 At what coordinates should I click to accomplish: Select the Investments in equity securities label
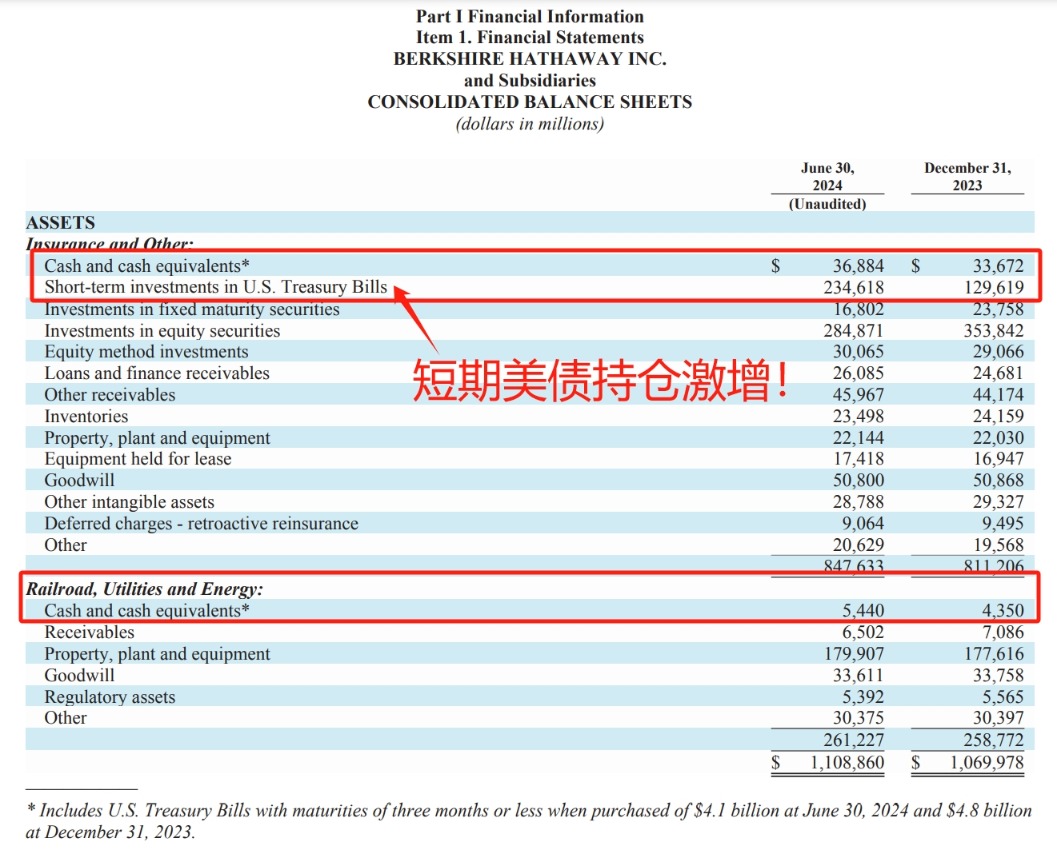pos(162,331)
